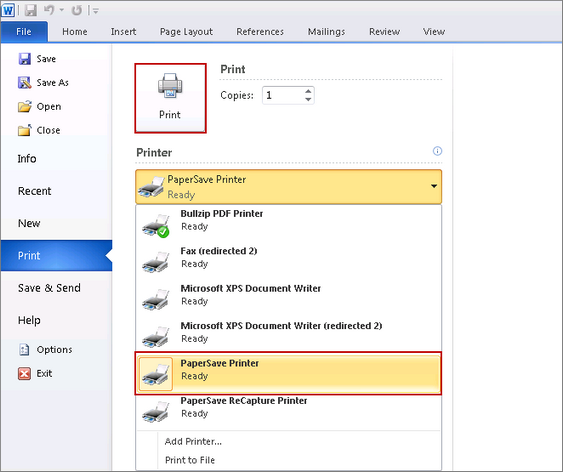
Task: Open the Mailings ribbon tab
Action: [x=326, y=32]
